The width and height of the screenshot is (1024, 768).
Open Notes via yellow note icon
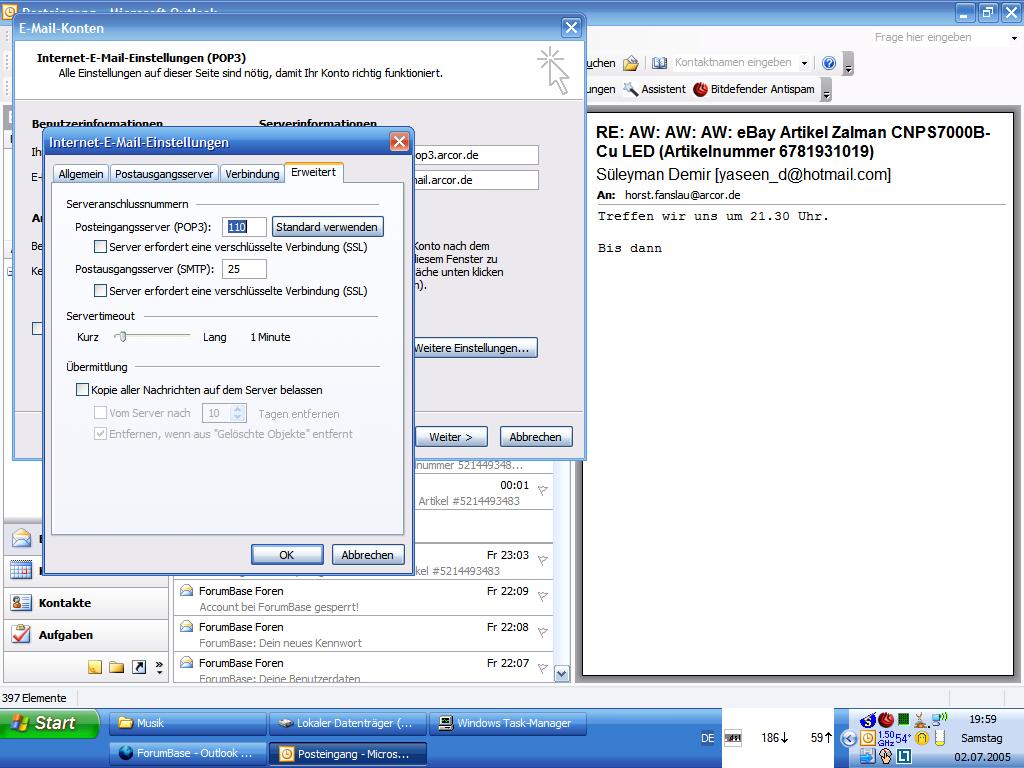[95, 667]
